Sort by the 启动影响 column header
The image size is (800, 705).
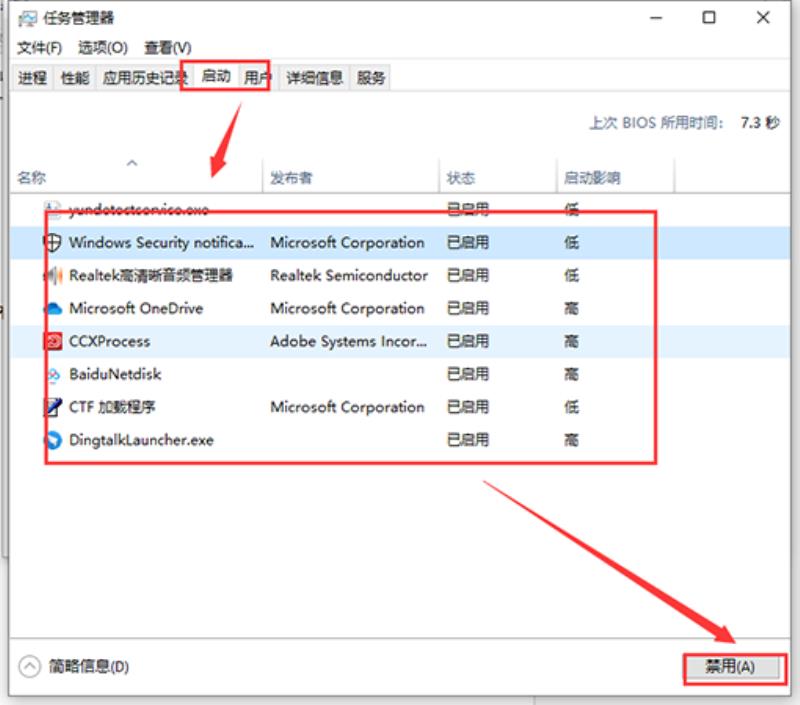tap(616, 178)
